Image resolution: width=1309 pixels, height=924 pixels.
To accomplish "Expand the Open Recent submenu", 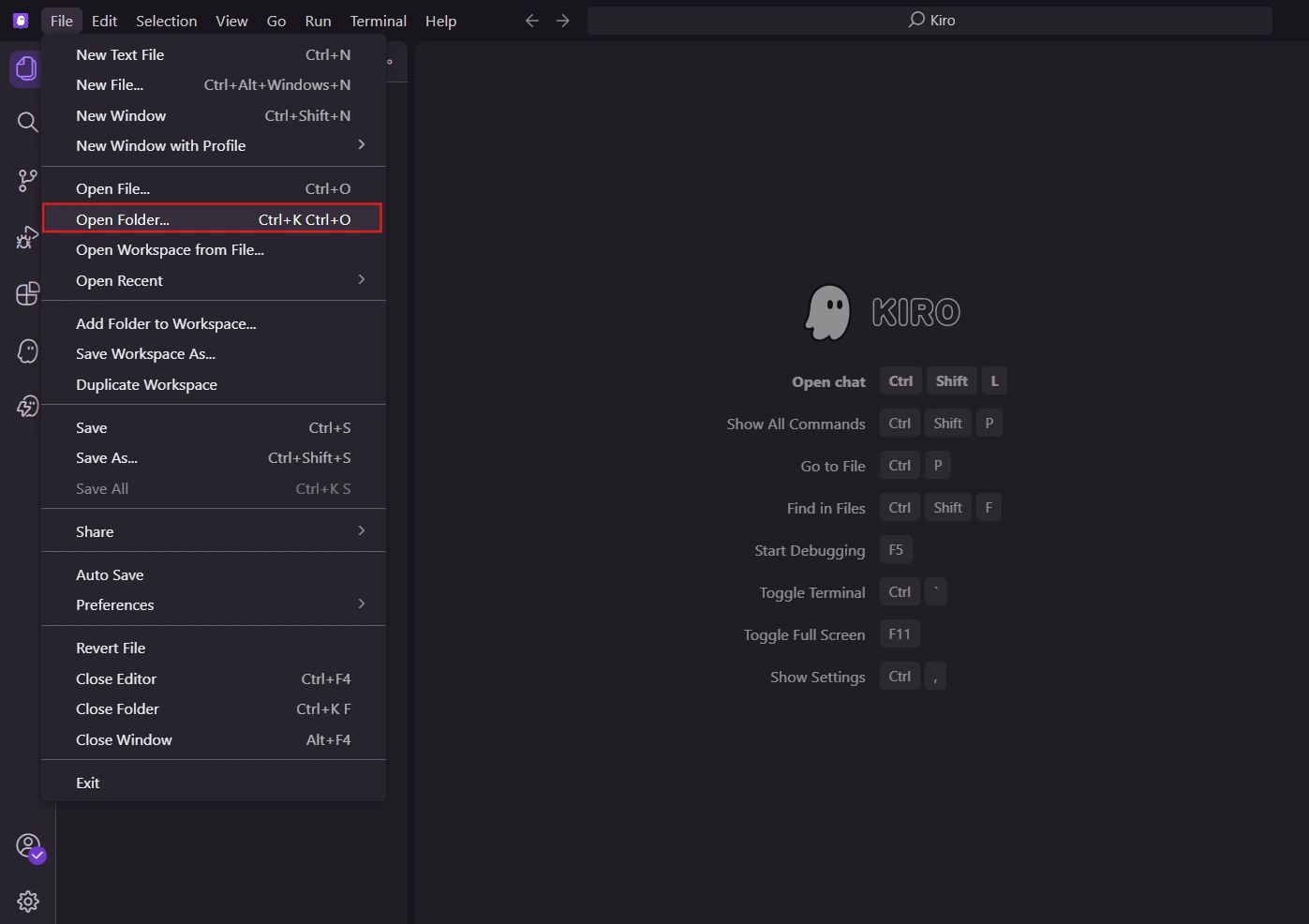I will pos(214,280).
